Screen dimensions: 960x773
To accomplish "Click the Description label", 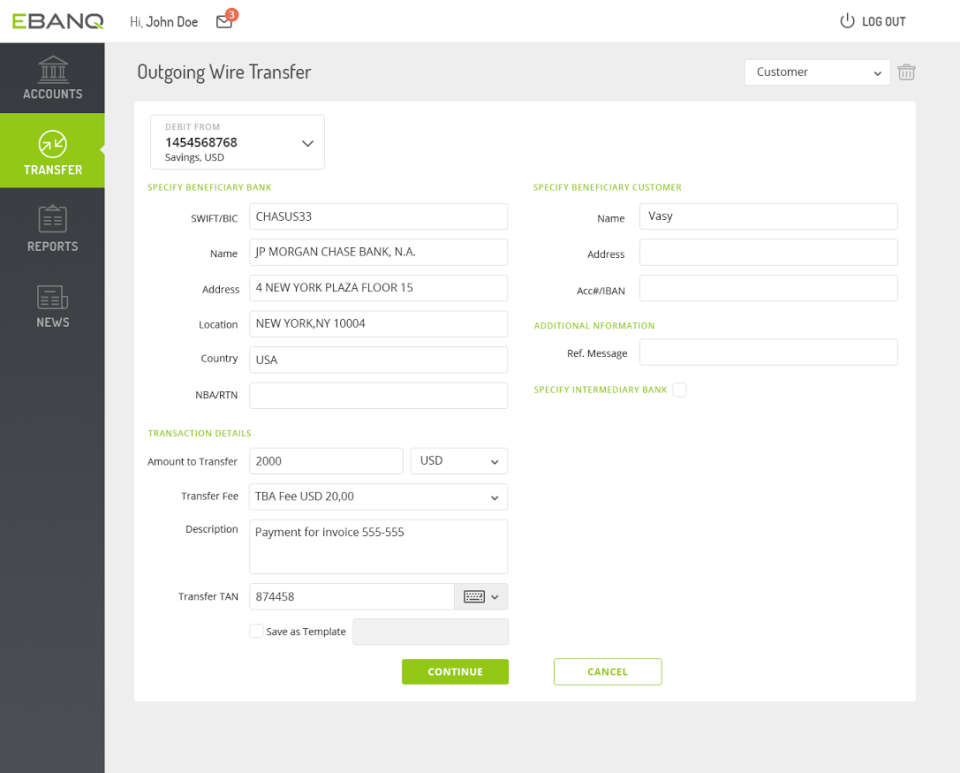I will [x=212, y=529].
